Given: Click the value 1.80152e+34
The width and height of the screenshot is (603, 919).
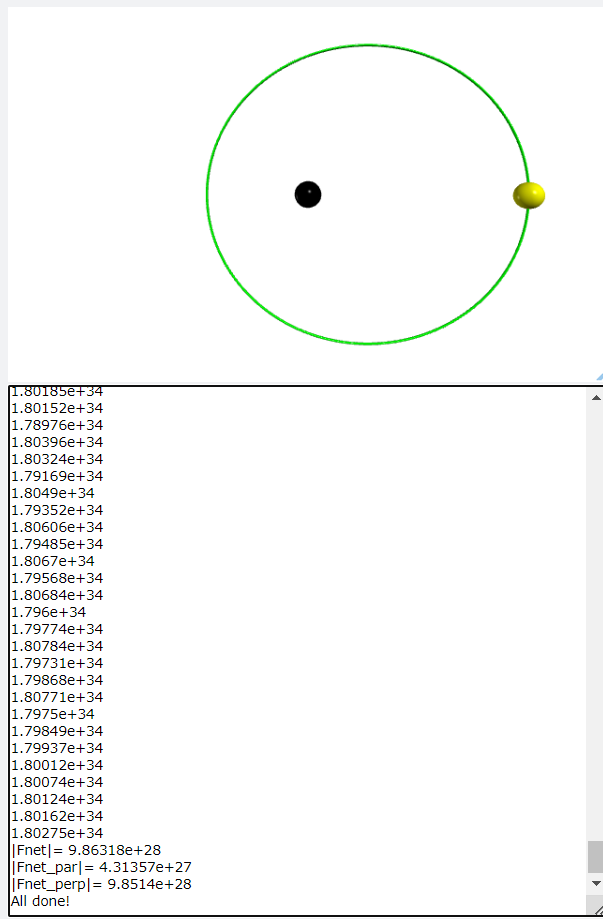Looking at the screenshot, I should click(x=57, y=408).
